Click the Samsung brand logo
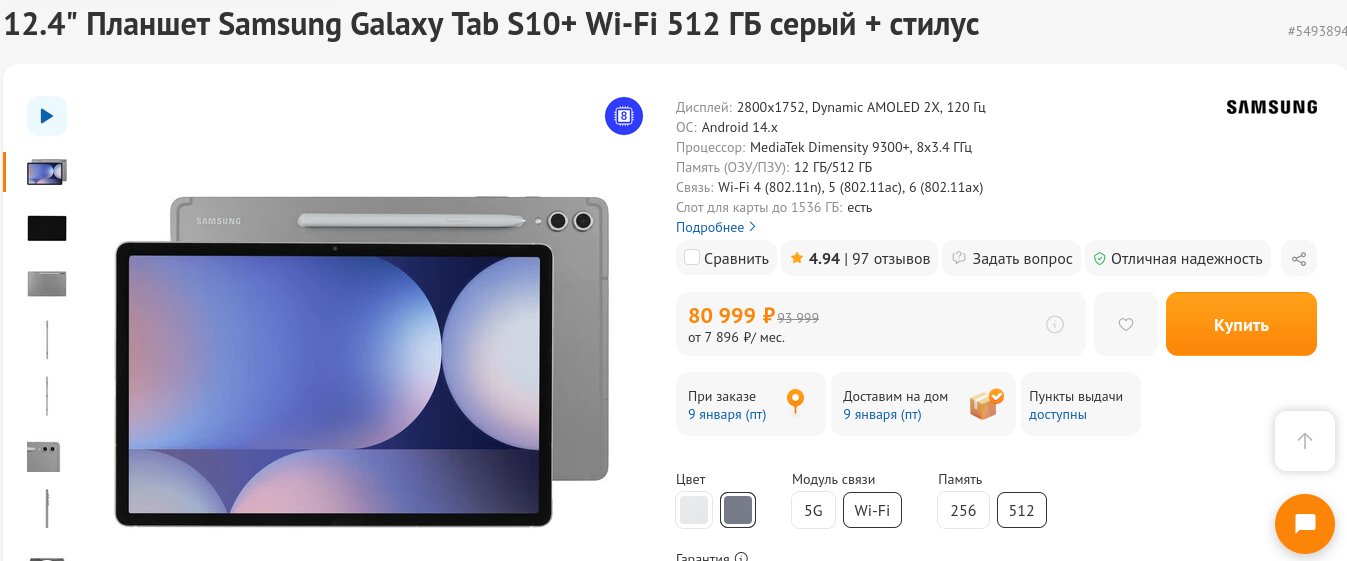This screenshot has width=1347, height=561. [1271, 107]
